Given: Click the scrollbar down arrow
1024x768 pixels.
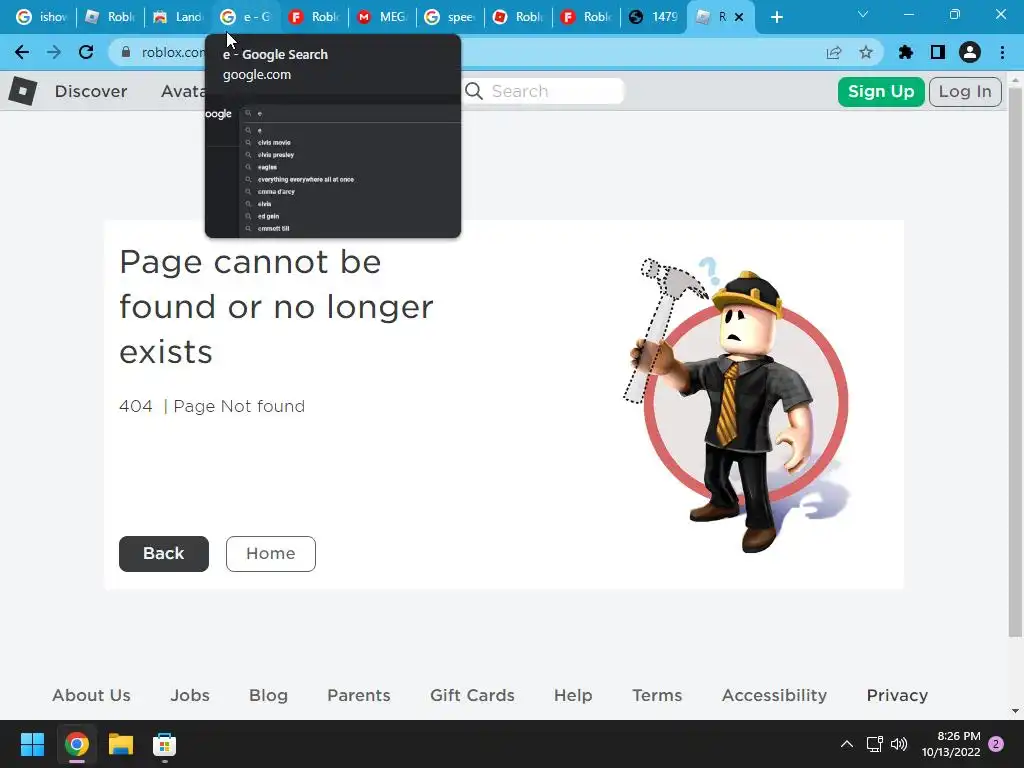Looking at the screenshot, I should pyautogui.click(x=1015, y=711).
